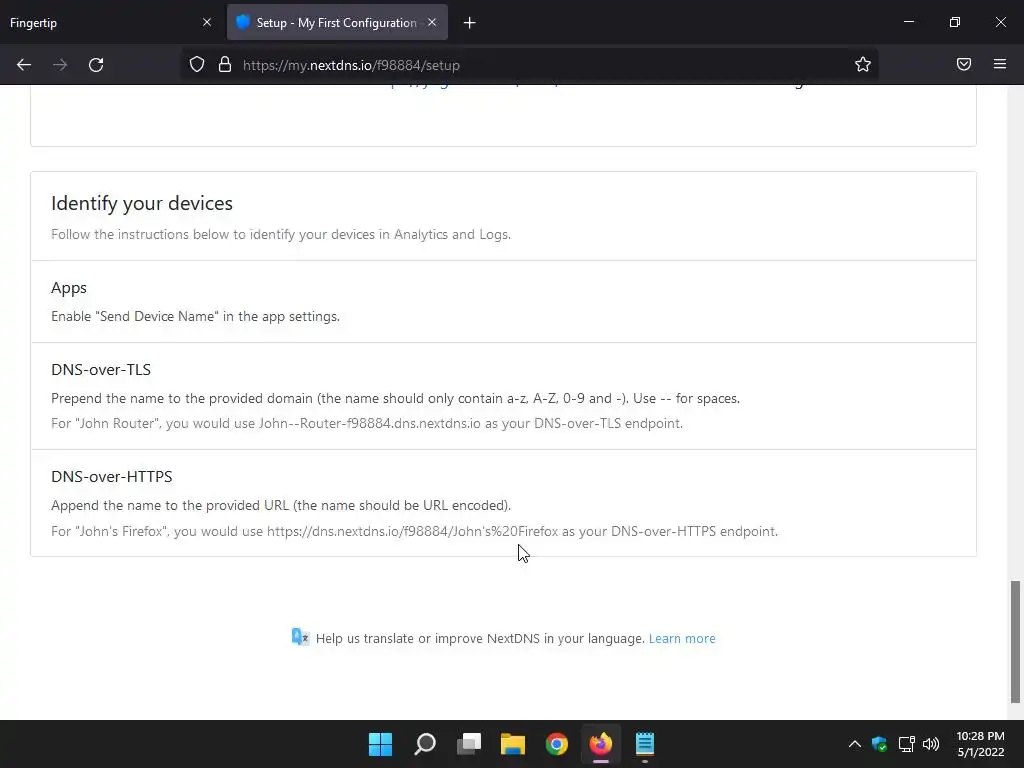The image size is (1024, 768).
Task: Click the "Identify your devices" heading
Action: pyautogui.click(x=142, y=203)
